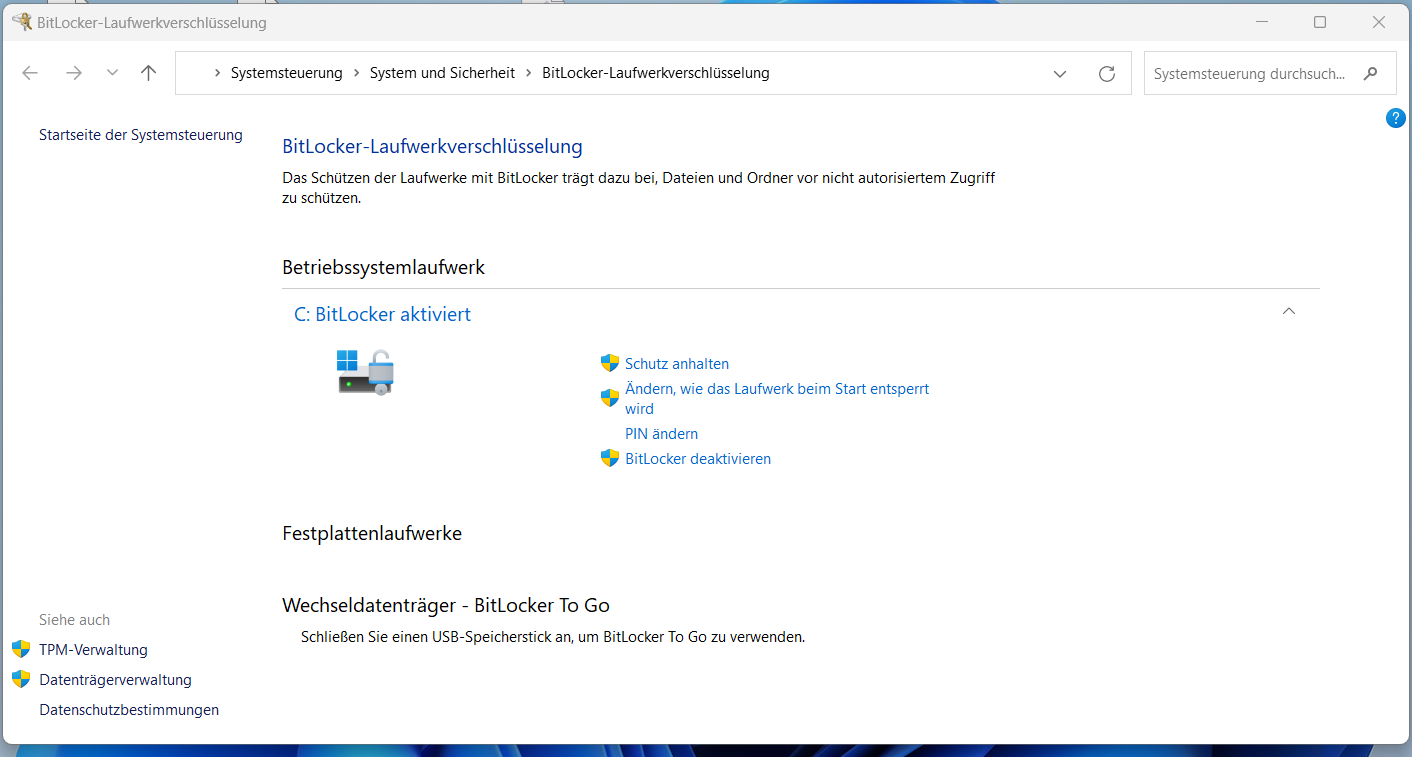1412x757 pixels.
Task: Click the search magnifier icon
Action: tap(1371, 73)
